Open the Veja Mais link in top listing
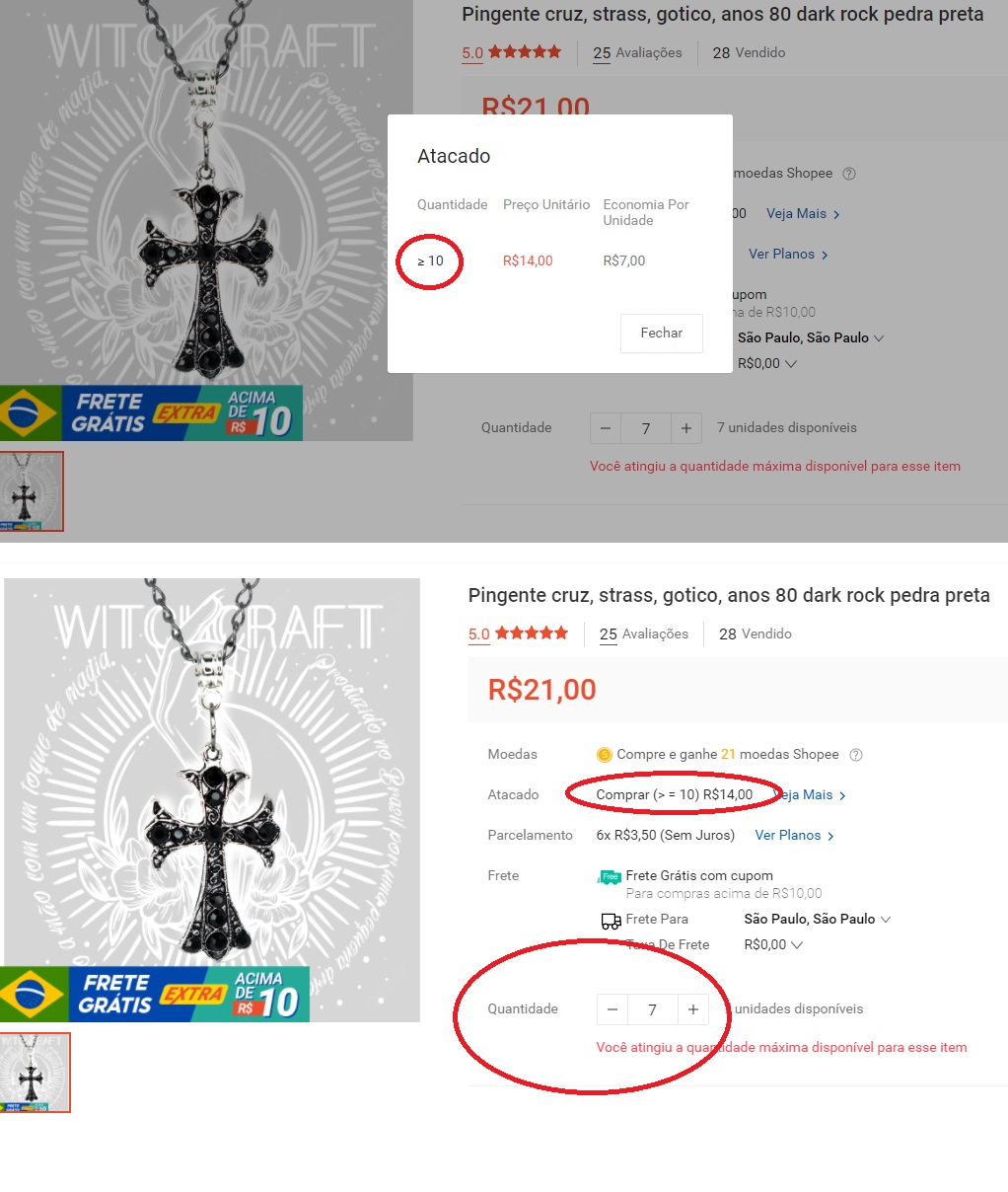The height and width of the screenshot is (1192, 1008). point(804,213)
